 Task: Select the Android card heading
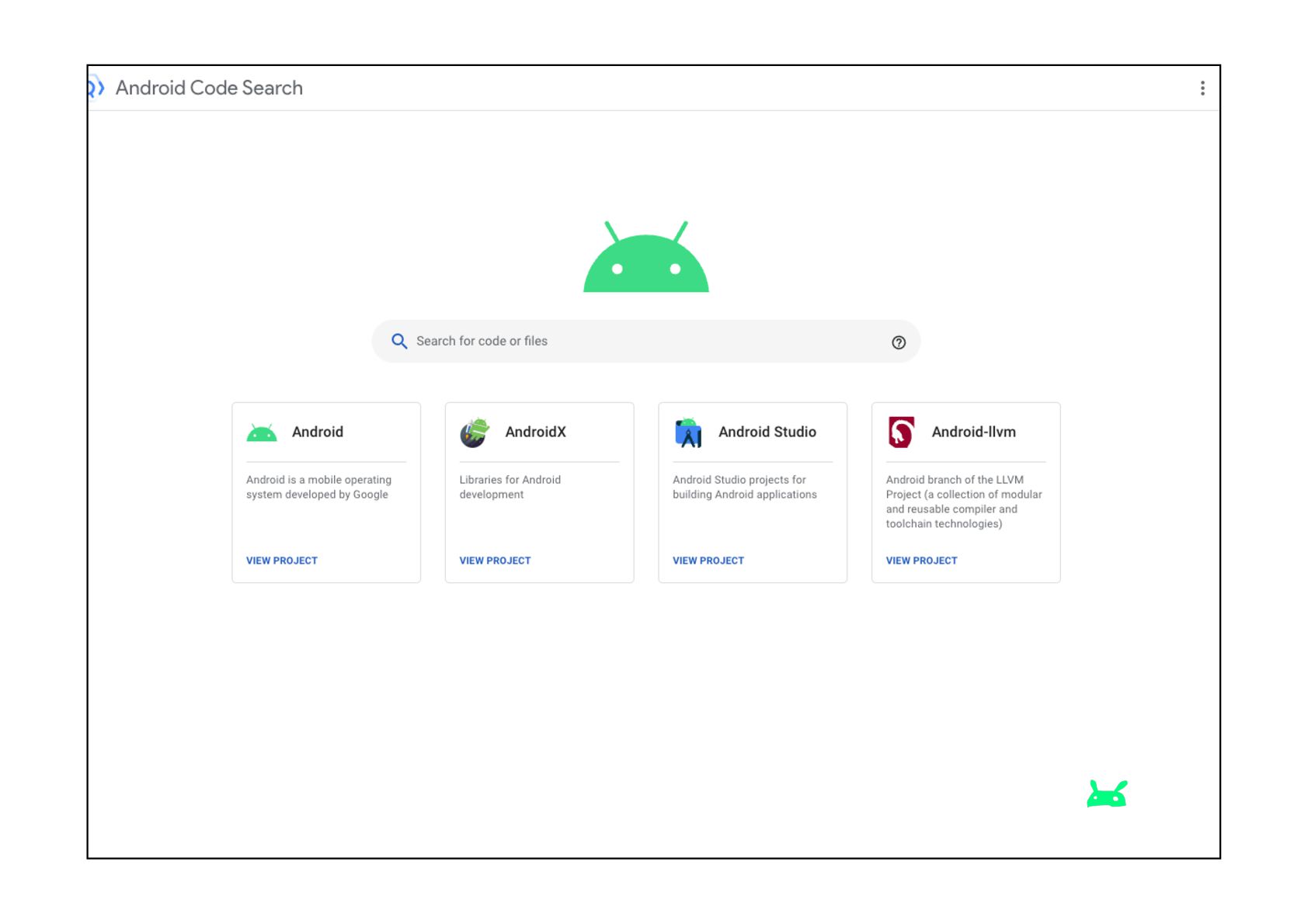tap(318, 432)
